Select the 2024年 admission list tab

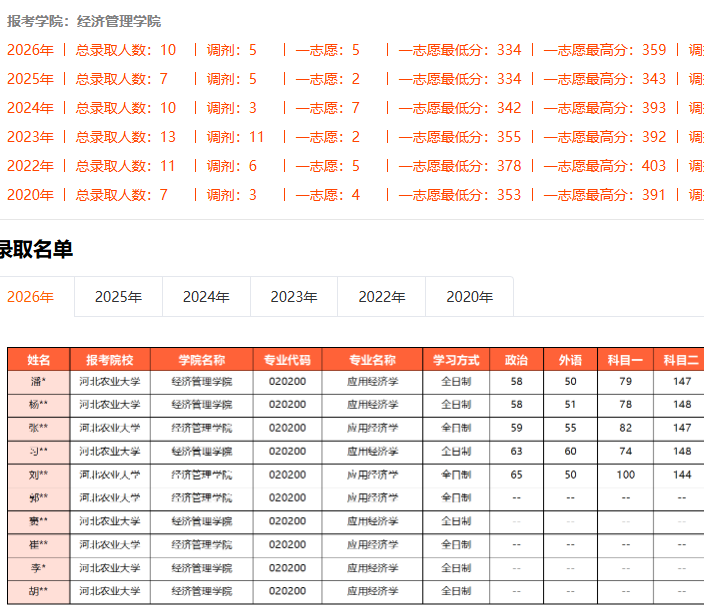(x=207, y=297)
